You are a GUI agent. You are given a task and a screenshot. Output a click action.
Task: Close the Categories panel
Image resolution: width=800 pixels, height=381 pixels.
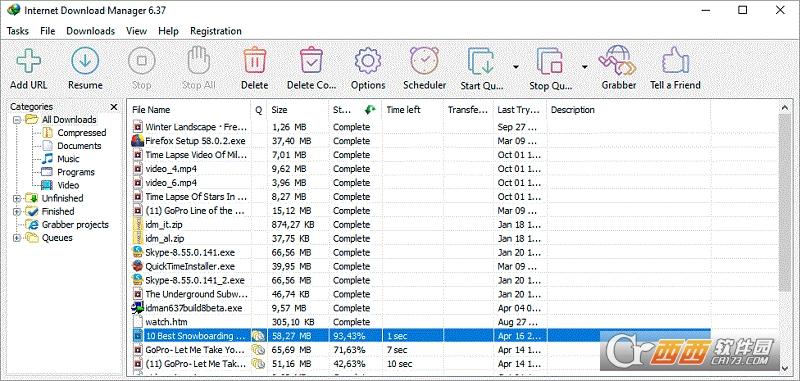(x=114, y=107)
